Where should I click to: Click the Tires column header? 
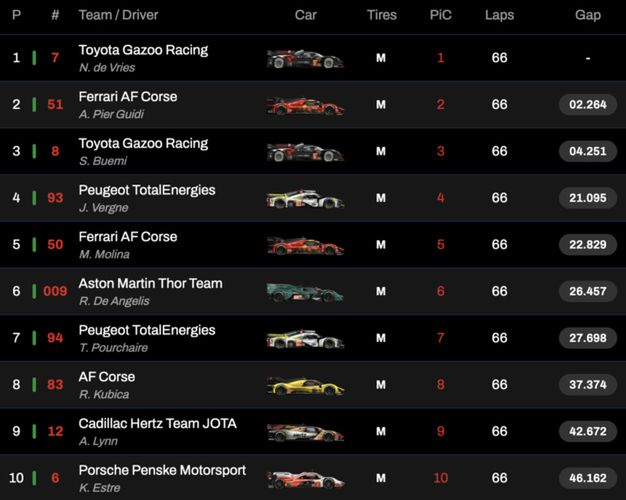click(x=381, y=15)
